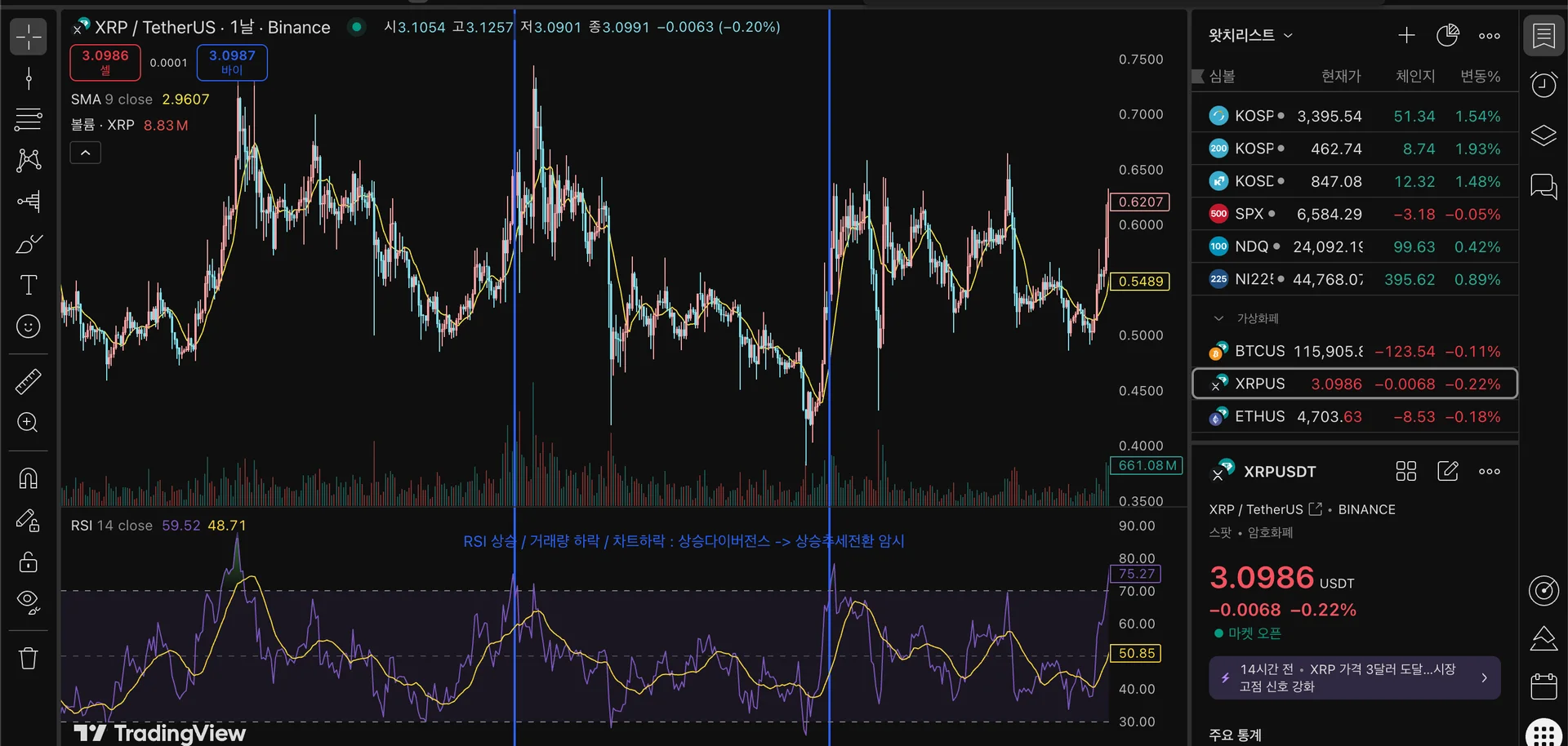Open the ruler measure tool
The width and height of the screenshot is (1568, 746).
pyautogui.click(x=29, y=381)
